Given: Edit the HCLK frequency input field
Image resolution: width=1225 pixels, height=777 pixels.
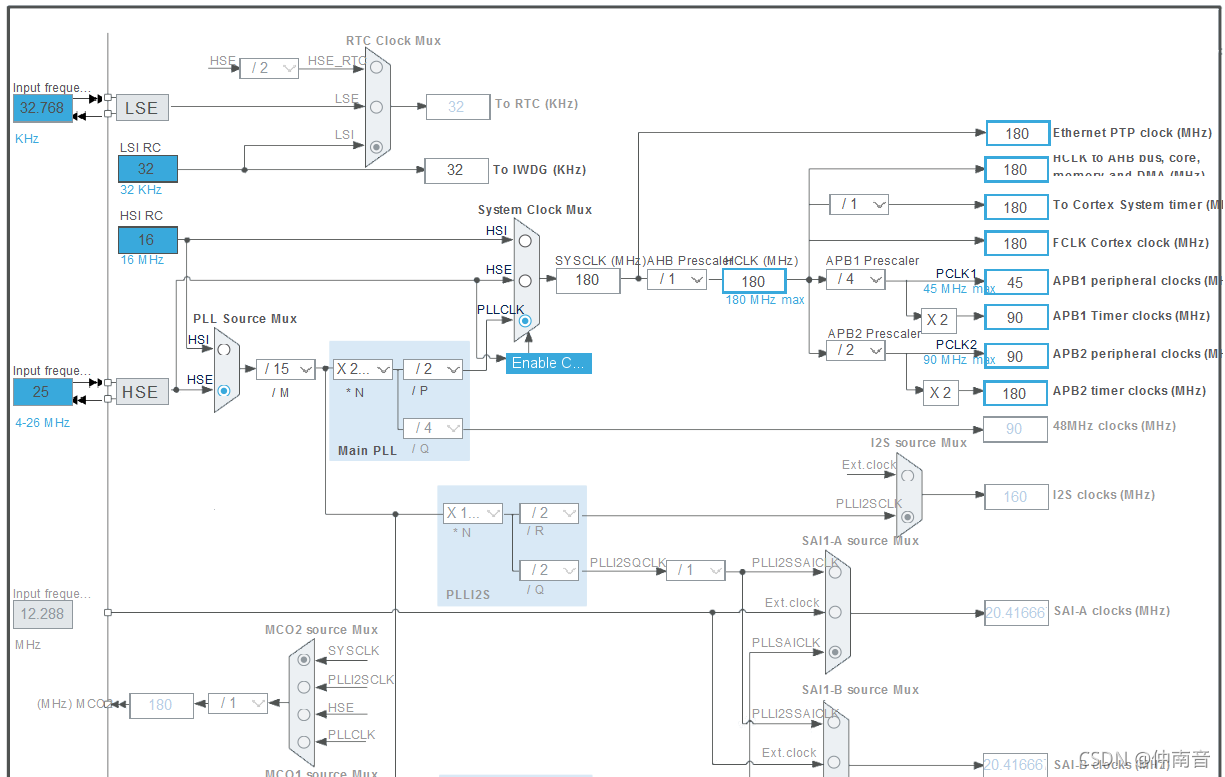Looking at the screenshot, I should pos(753,281).
